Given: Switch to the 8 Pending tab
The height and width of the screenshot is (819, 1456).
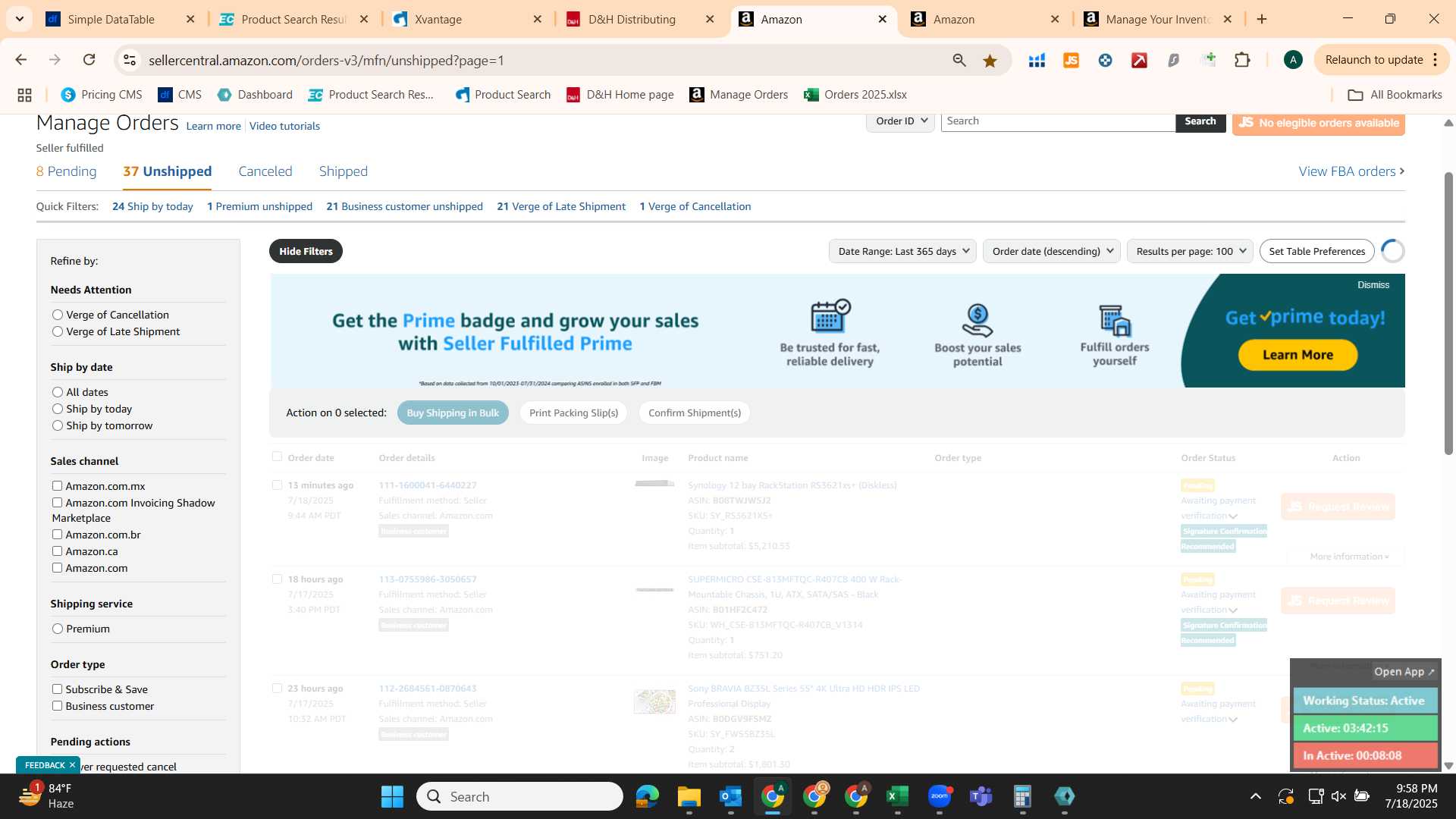Looking at the screenshot, I should point(66,171).
